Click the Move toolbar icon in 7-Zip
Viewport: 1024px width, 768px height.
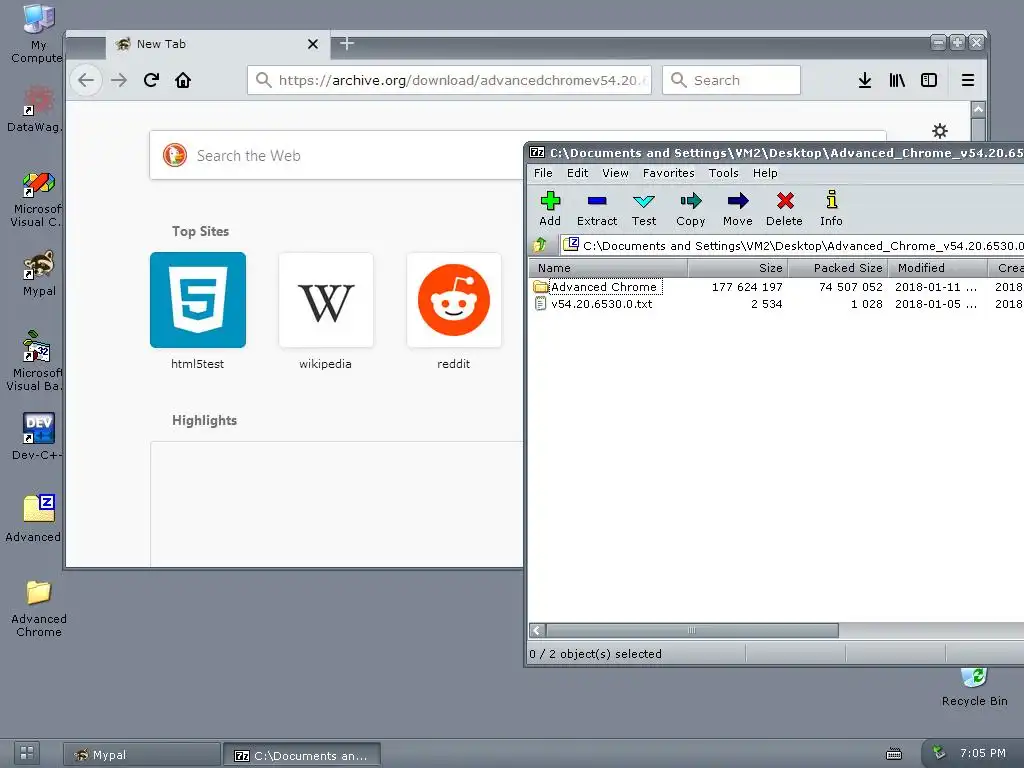738,209
